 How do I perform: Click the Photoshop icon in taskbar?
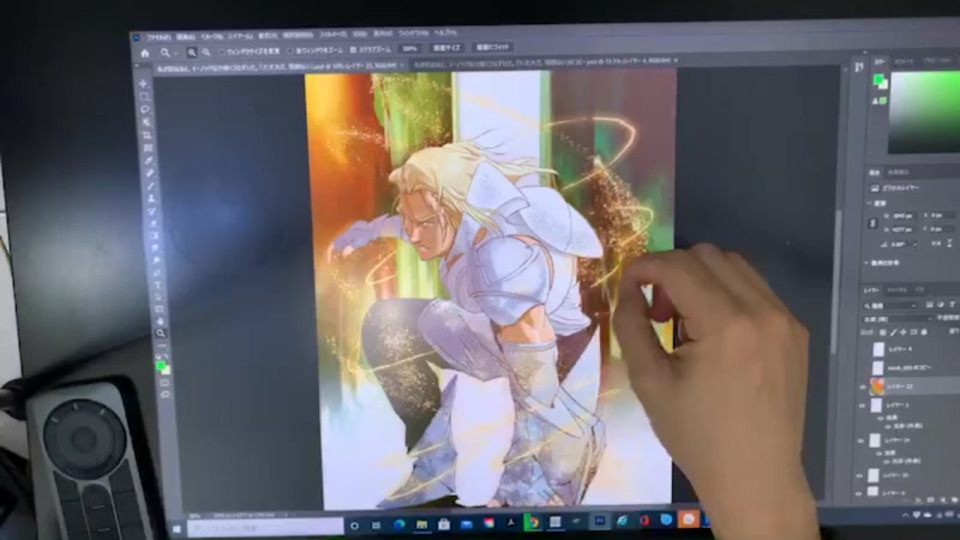click(600, 521)
